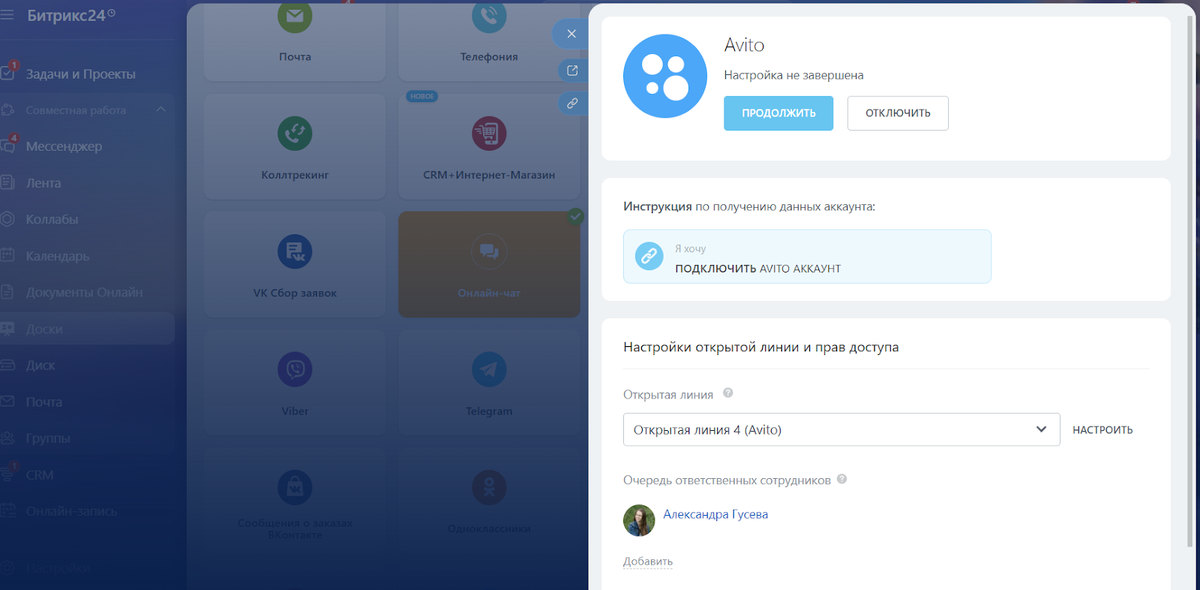
Task: Close the Avito slider panel with X
Action: click(571, 34)
